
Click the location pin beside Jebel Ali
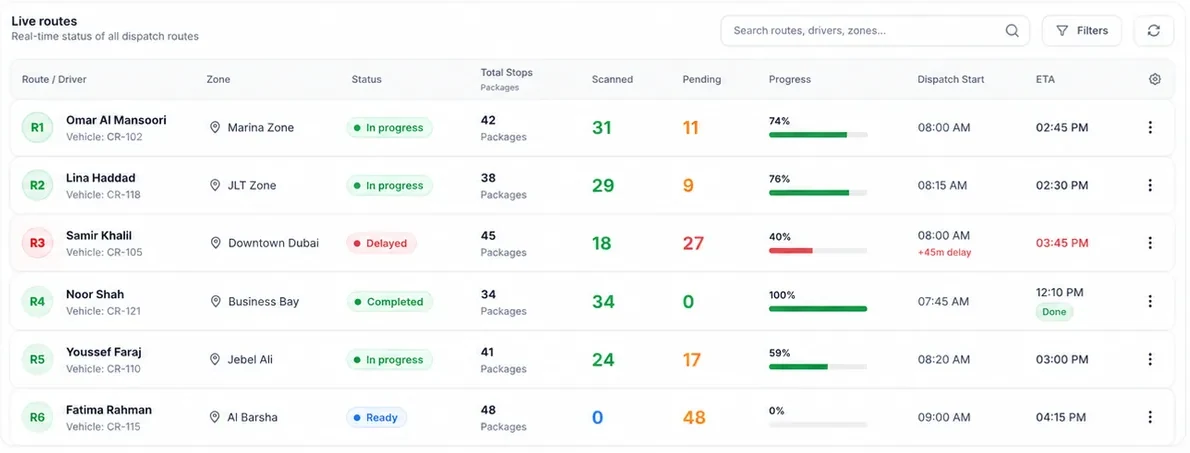tap(215, 359)
